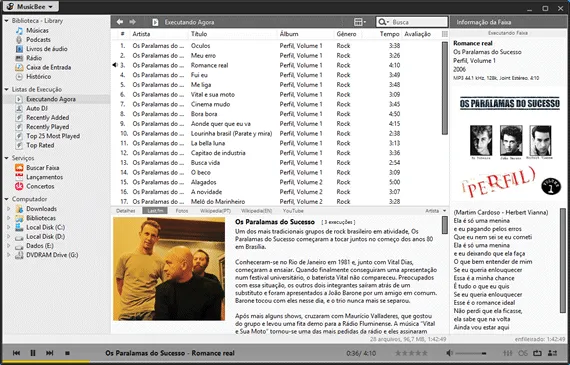Image resolution: width=570 pixels, height=365 pixels.
Task: Click the Auto DJ icon
Action: click(x=19, y=108)
